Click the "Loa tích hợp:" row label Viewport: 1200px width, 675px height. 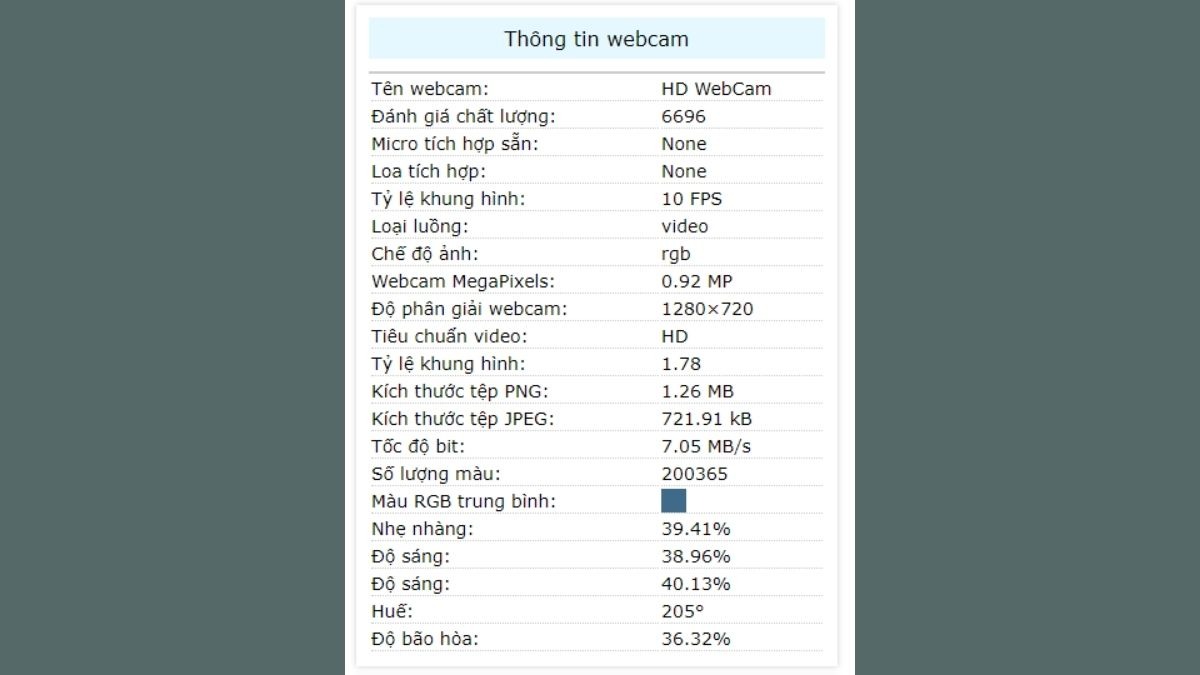[x=428, y=171]
